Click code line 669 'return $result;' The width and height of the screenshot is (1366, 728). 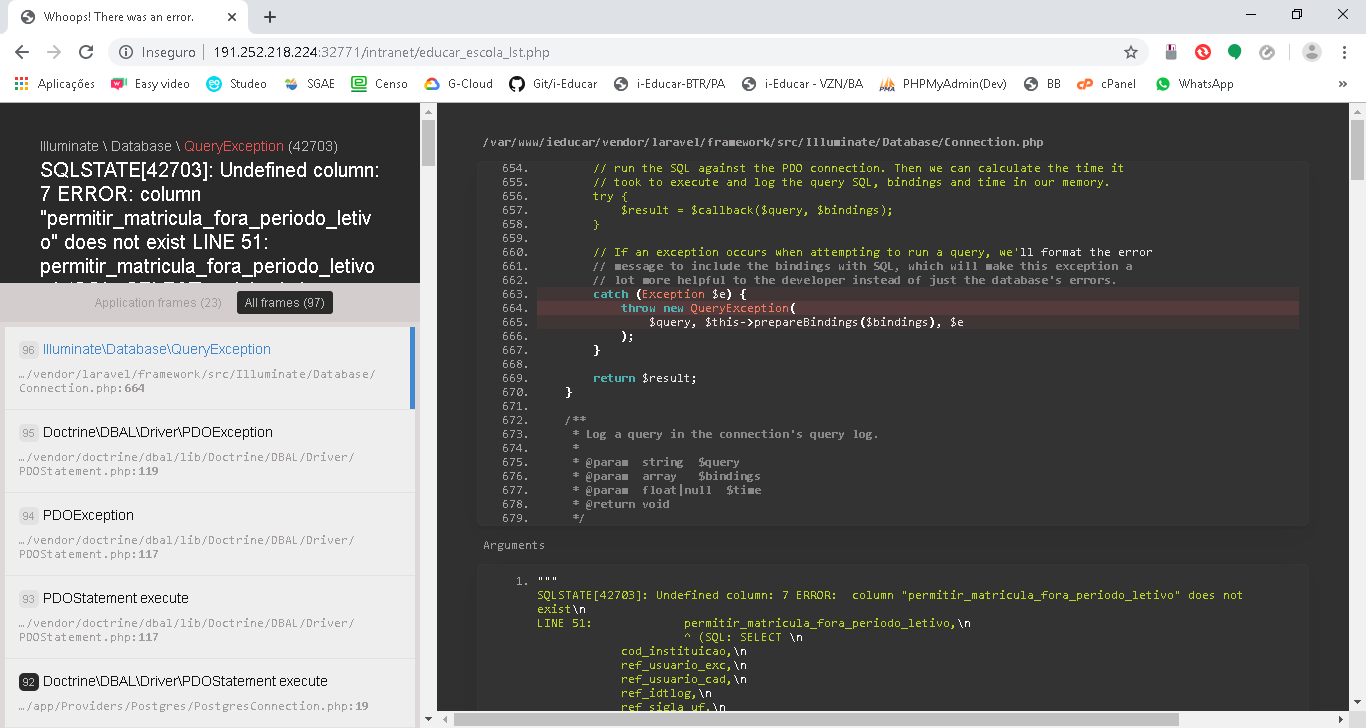tap(644, 378)
